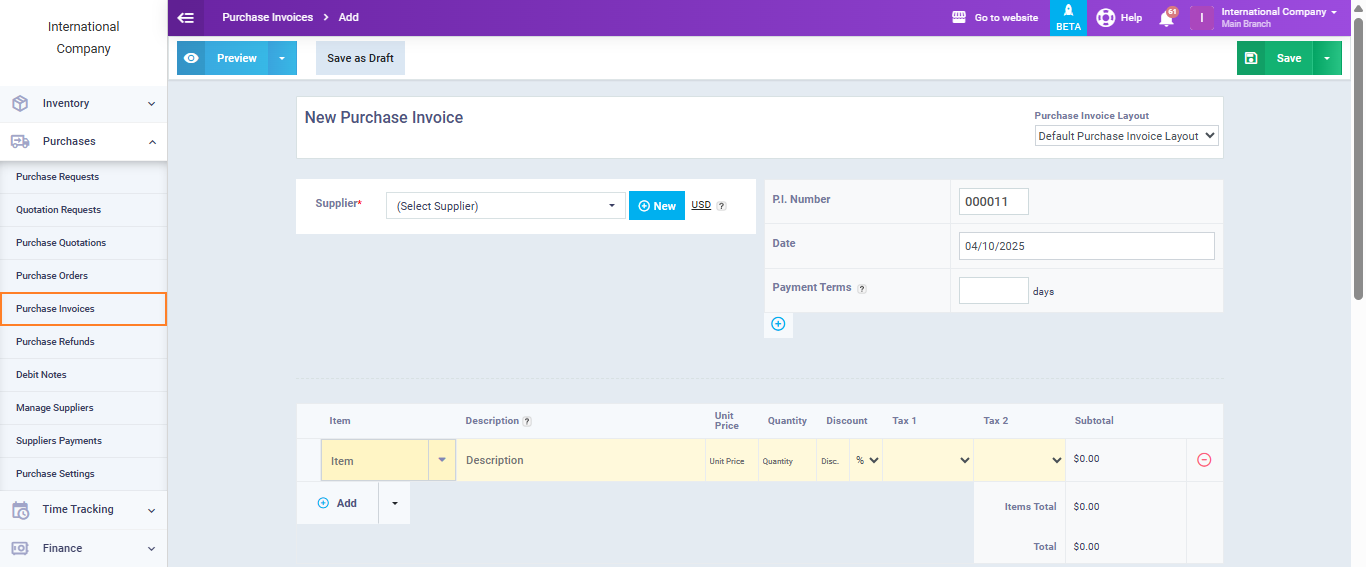Open the Select Supplier dropdown

pyautogui.click(x=505, y=206)
